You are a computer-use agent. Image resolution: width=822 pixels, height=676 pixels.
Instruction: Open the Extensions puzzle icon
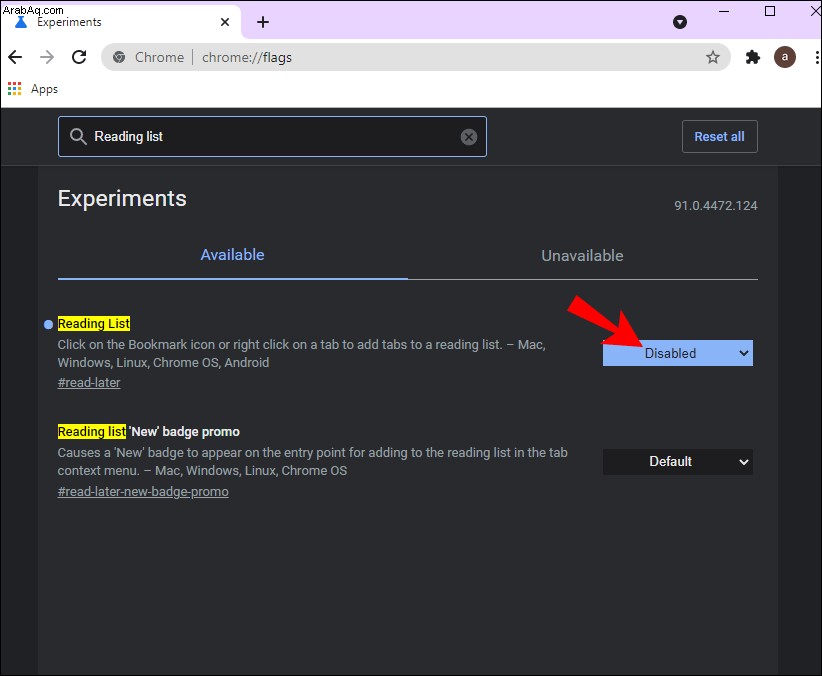[753, 57]
